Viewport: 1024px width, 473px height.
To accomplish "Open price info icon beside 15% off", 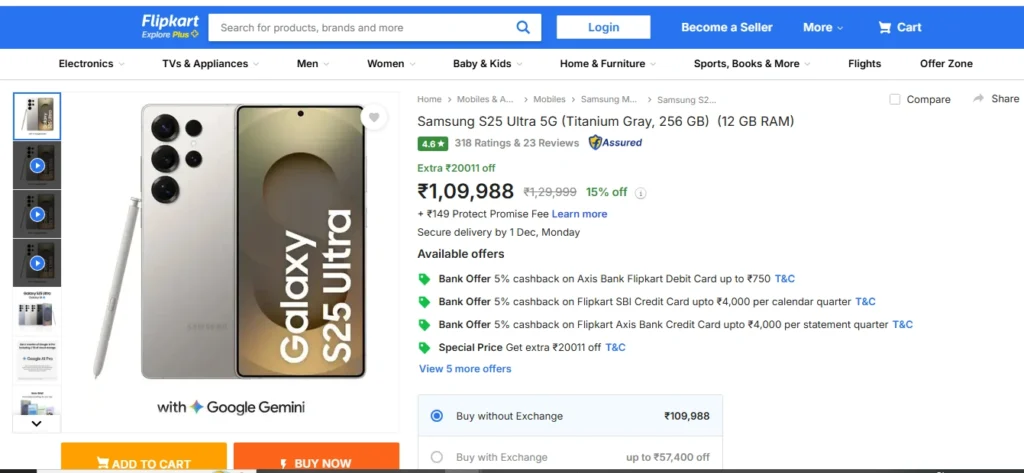I will 641,193.
